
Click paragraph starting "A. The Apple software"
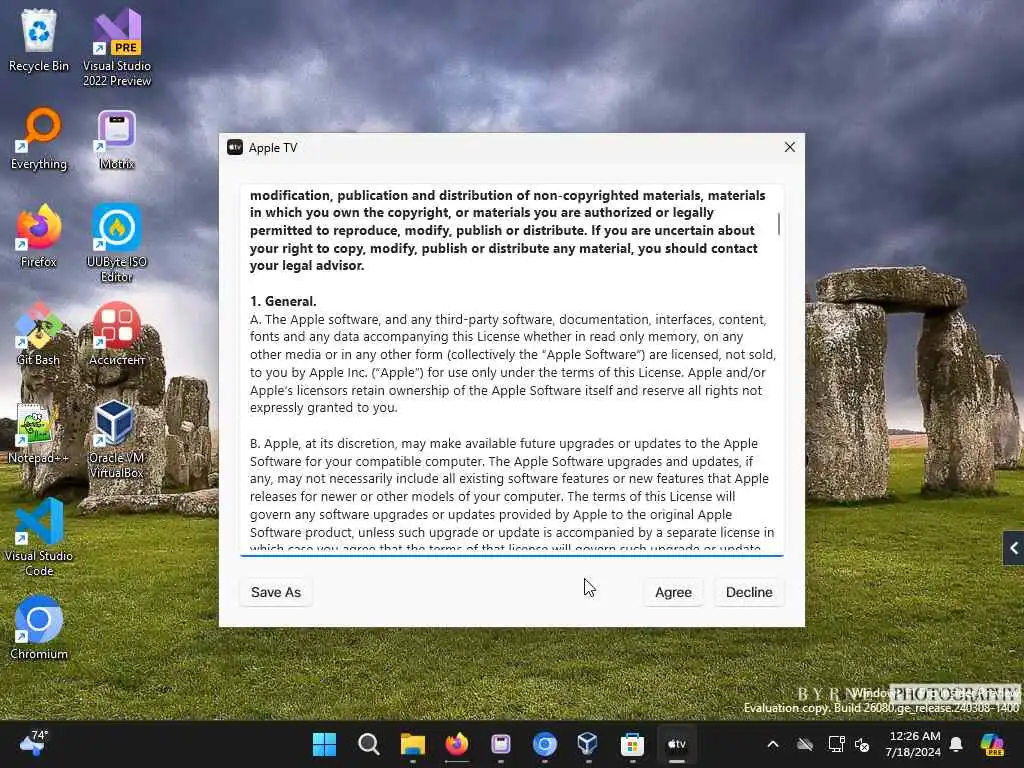click(x=513, y=363)
